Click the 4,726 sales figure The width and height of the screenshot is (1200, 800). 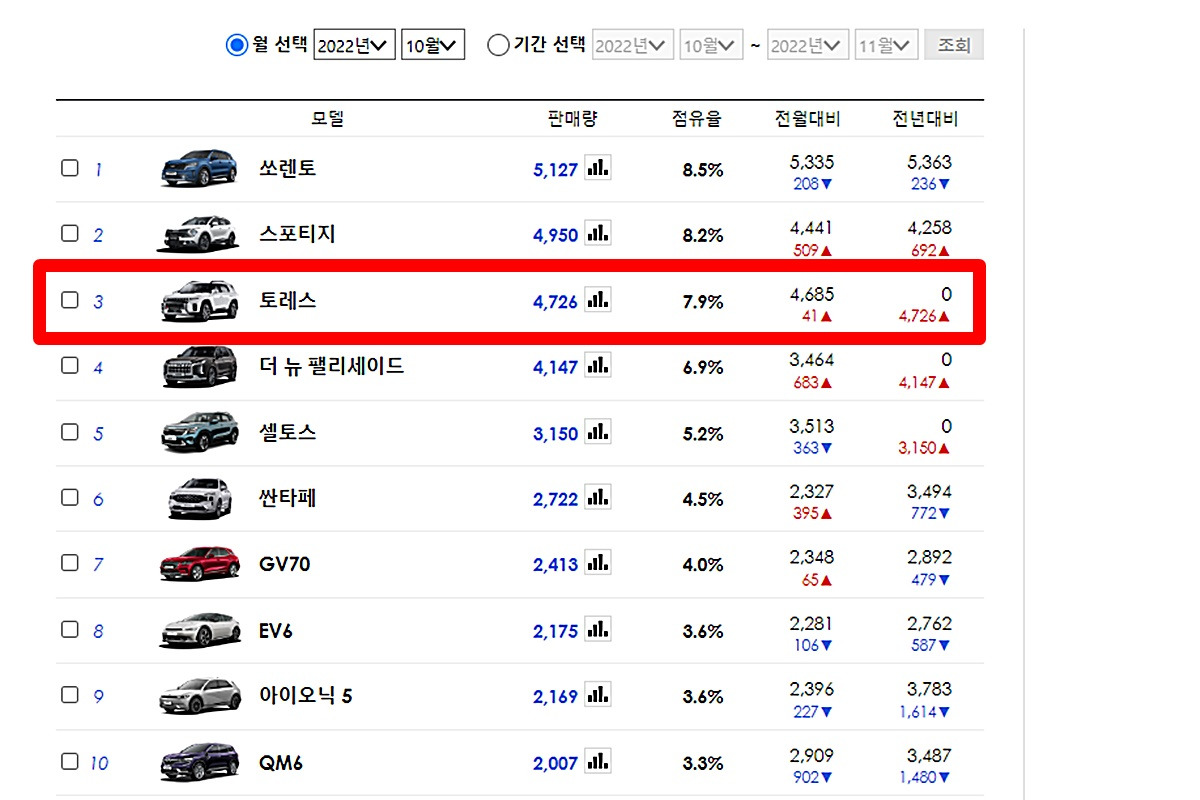tap(556, 302)
